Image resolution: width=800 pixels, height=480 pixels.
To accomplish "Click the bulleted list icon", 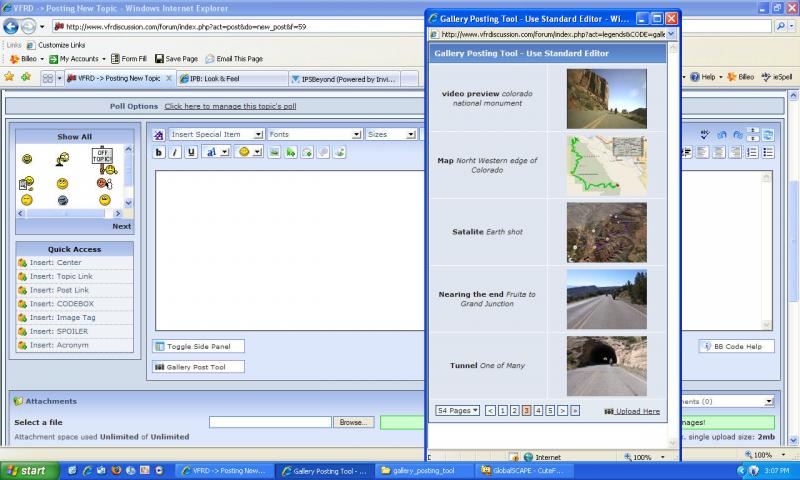I will (x=768, y=153).
